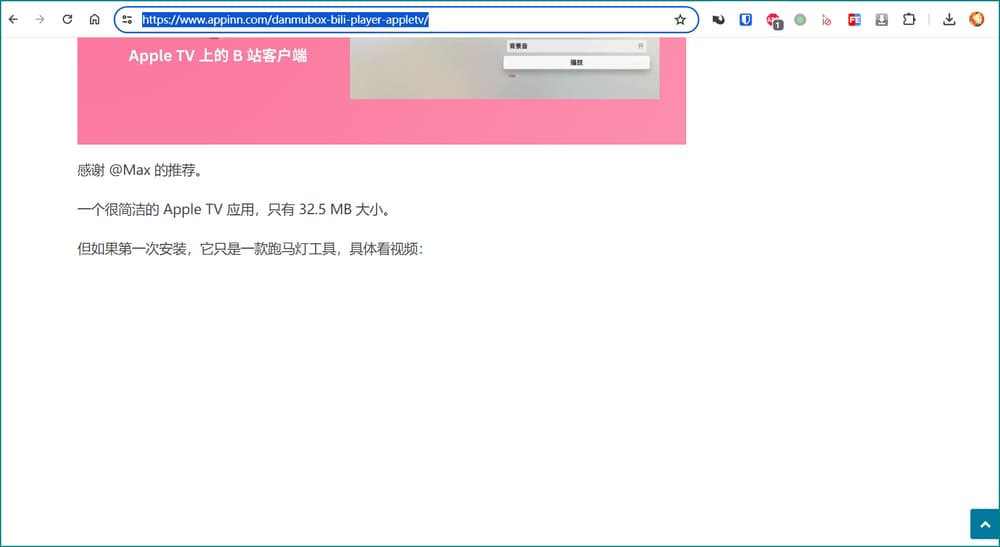Go back to the previous page

pyautogui.click(x=13, y=19)
